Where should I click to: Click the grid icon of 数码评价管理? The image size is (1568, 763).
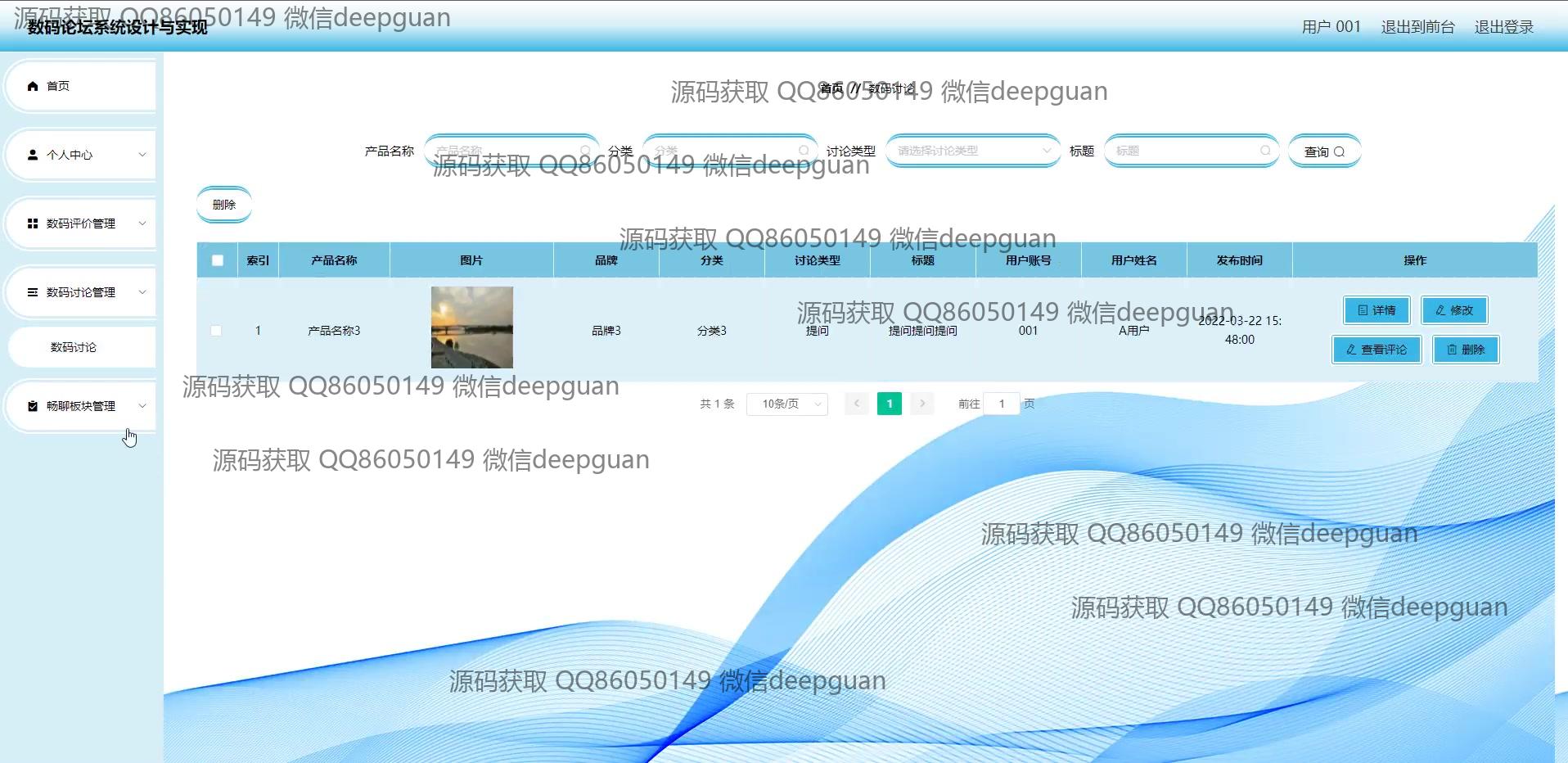pyautogui.click(x=33, y=223)
